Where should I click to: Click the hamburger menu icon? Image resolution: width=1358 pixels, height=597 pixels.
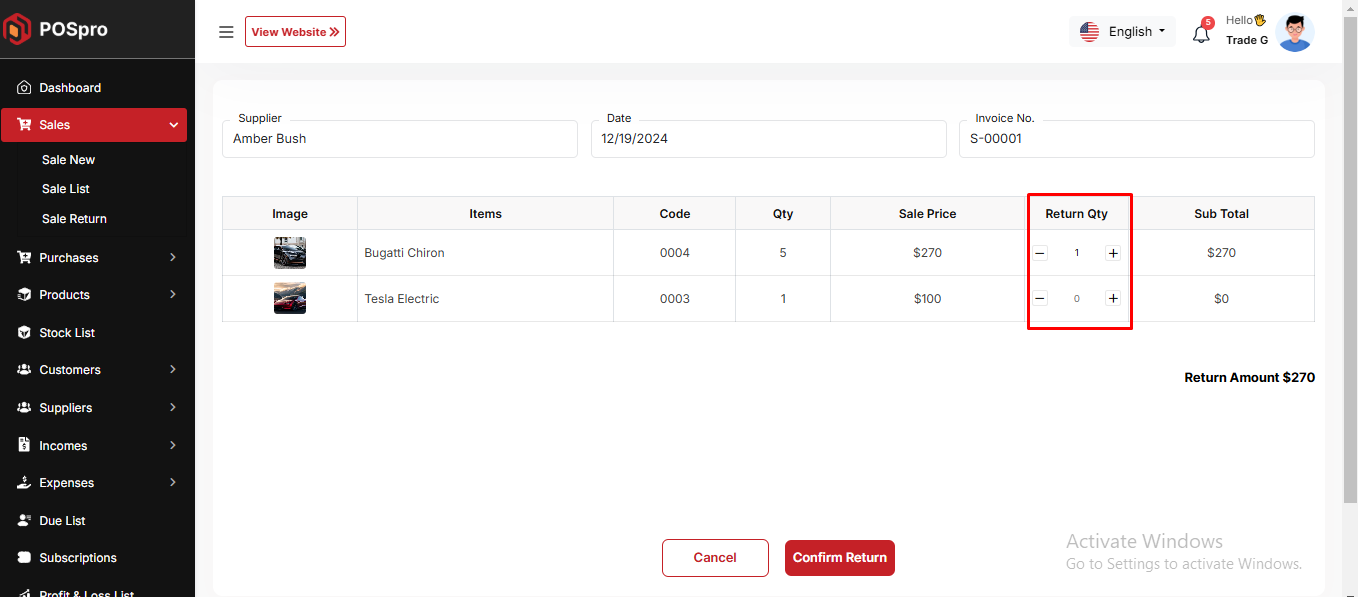coord(226,32)
